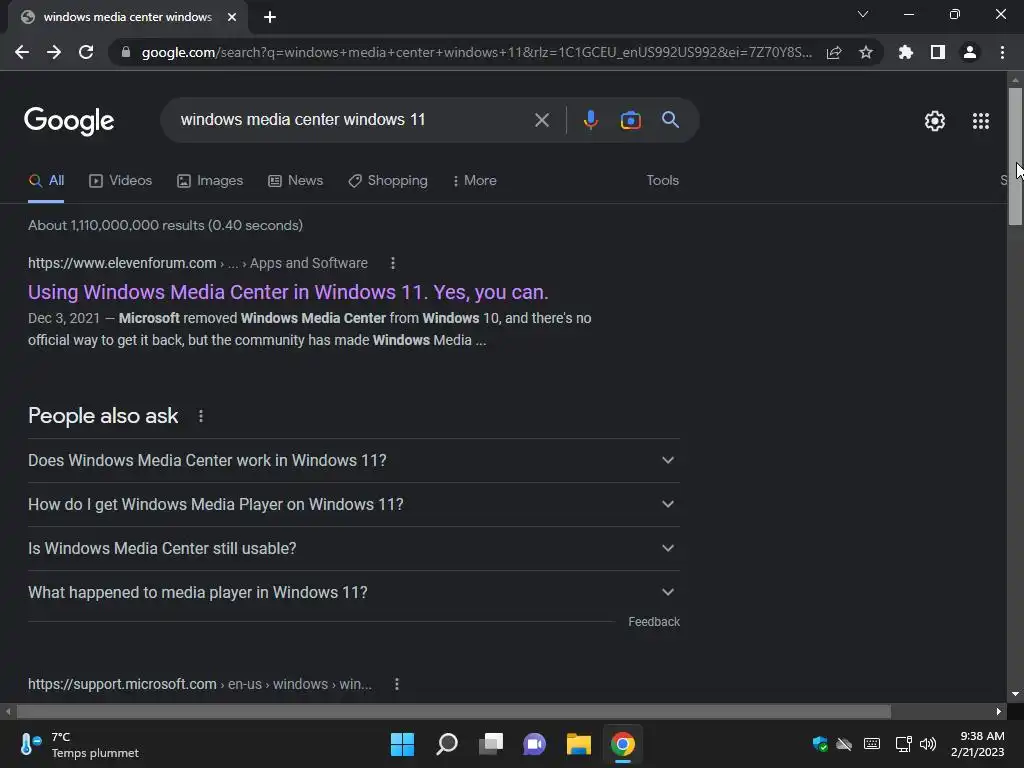Screen dimensions: 1024x768
Task: Start a search by voice
Action: click(590, 120)
